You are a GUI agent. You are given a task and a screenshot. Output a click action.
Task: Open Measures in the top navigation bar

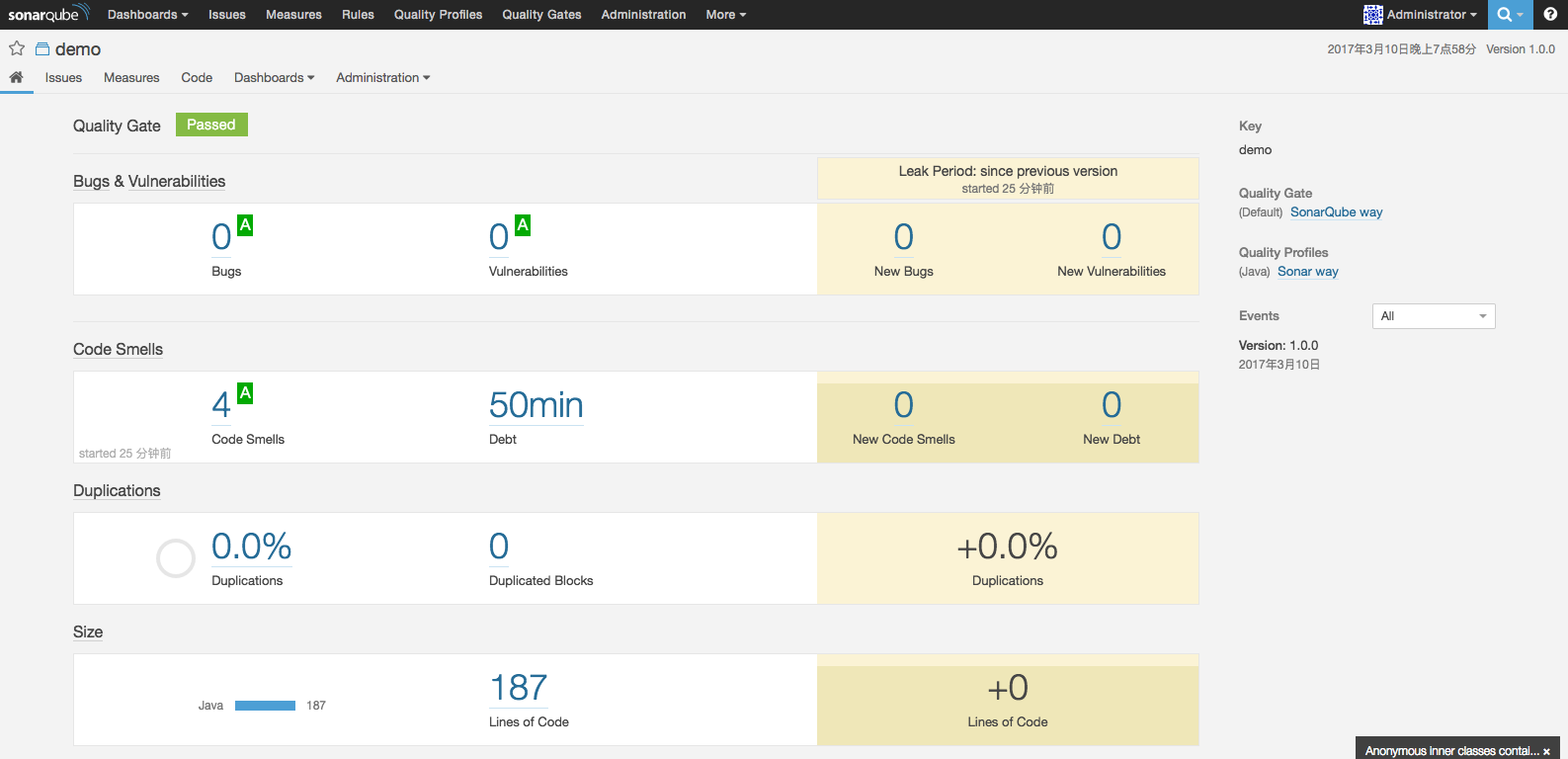(293, 15)
